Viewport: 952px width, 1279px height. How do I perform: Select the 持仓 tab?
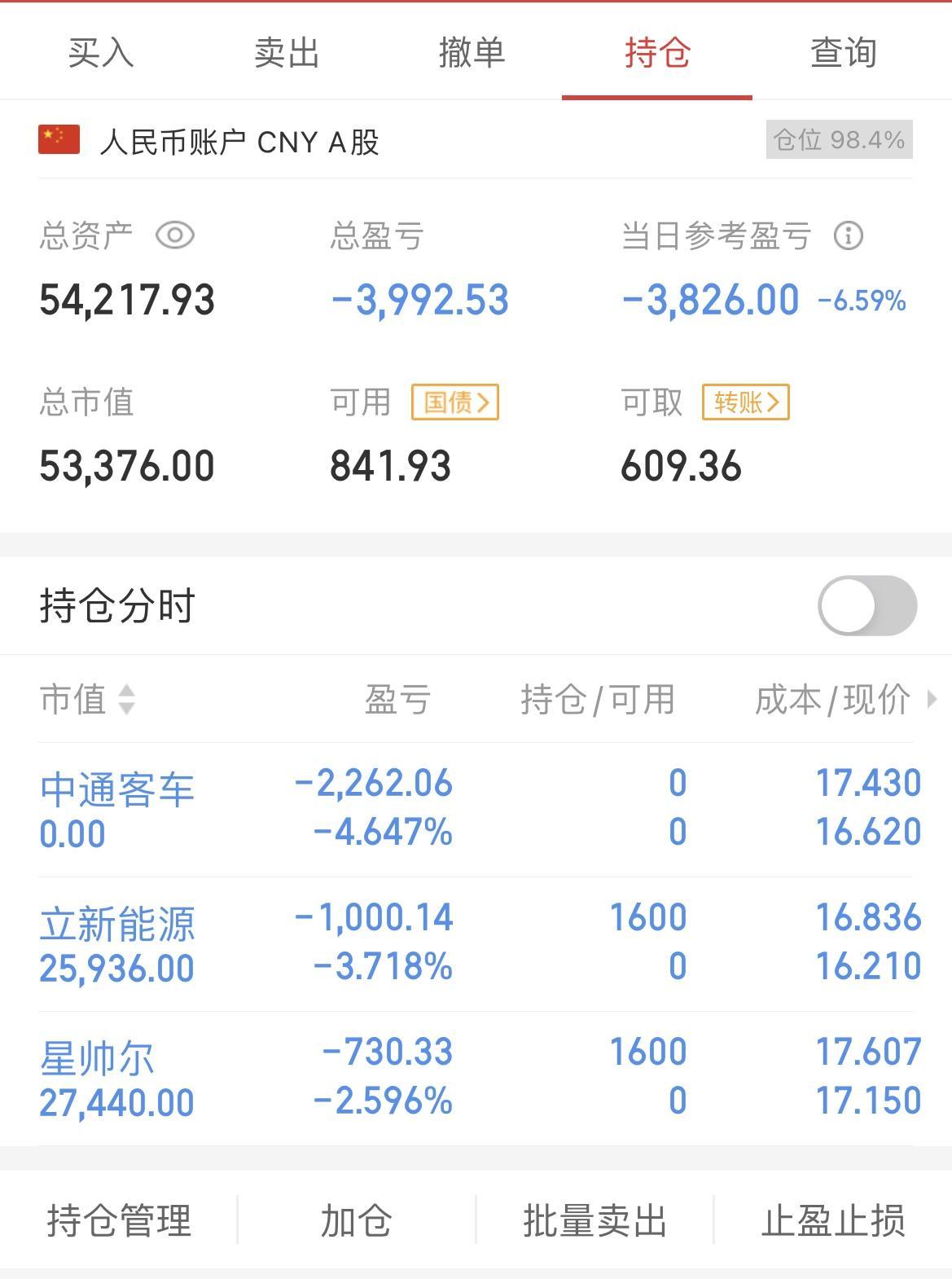tap(658, 53)
